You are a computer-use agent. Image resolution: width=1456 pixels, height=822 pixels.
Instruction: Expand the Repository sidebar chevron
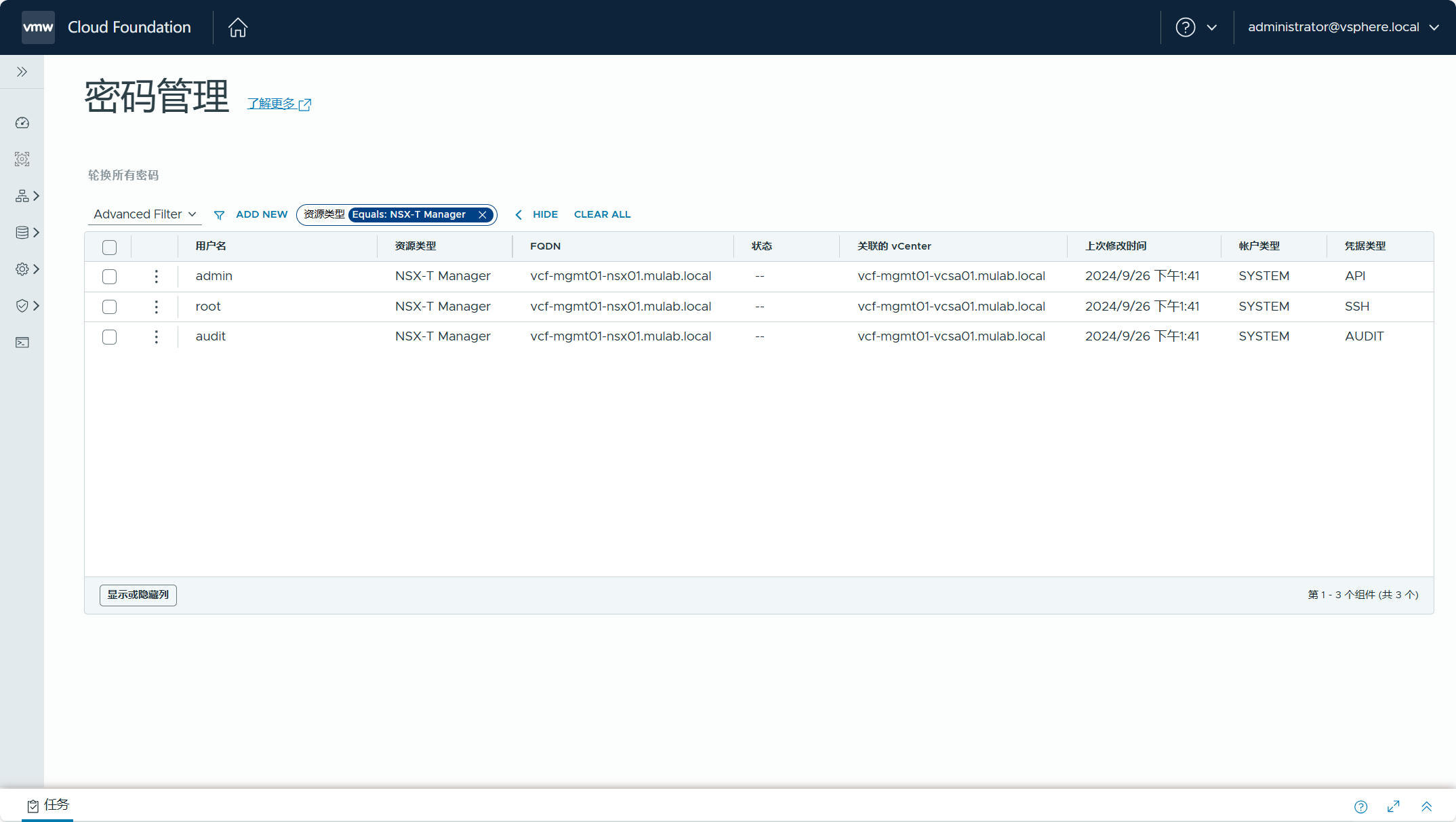pyautogui.click(x=37, y=233)
